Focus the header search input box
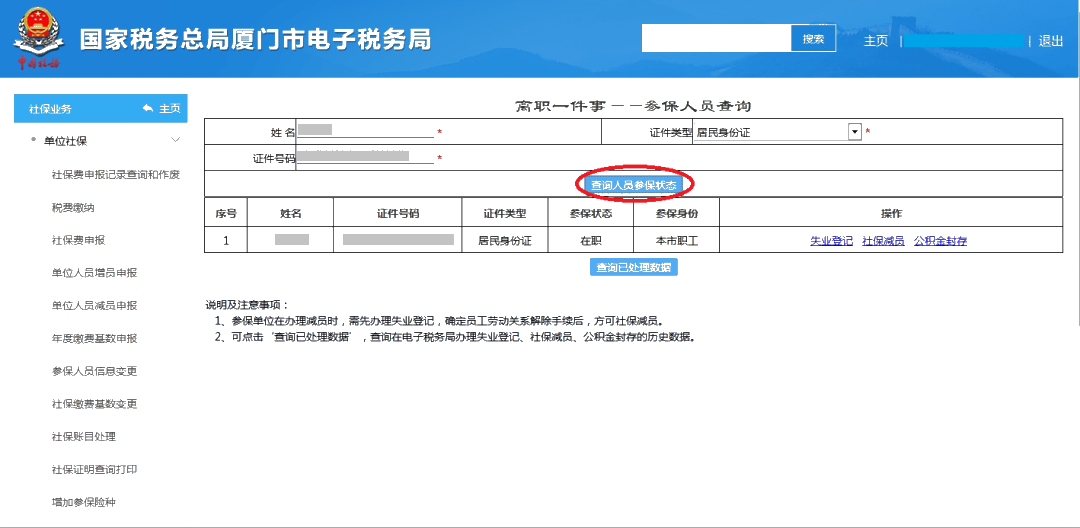 (x=716, y=39)
